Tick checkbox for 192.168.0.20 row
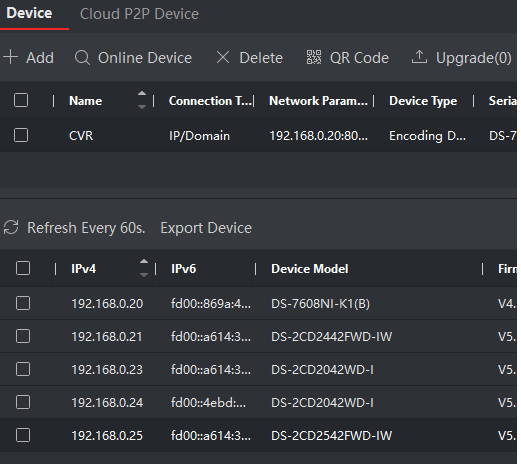 (23, 303)
